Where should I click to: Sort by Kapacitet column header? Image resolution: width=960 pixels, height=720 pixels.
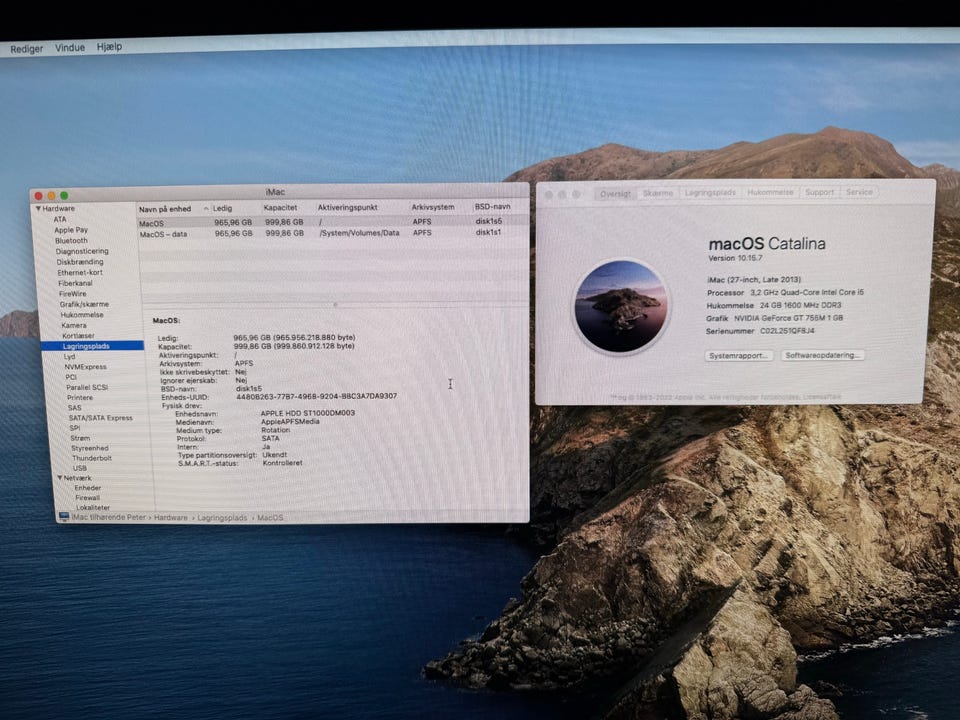(280, 208)
